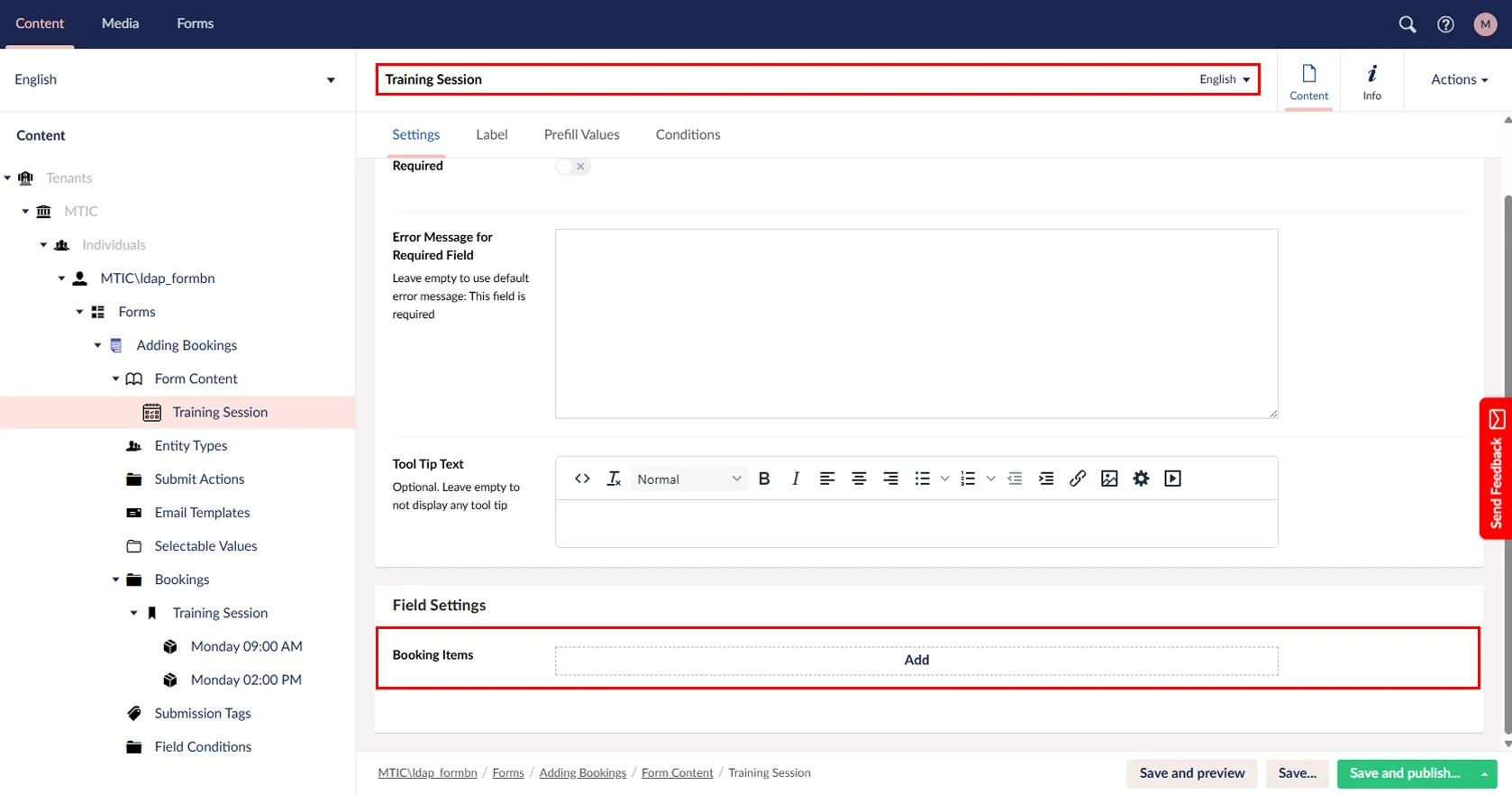Open the Normal text style dropdown

click(x=688, y=479)
